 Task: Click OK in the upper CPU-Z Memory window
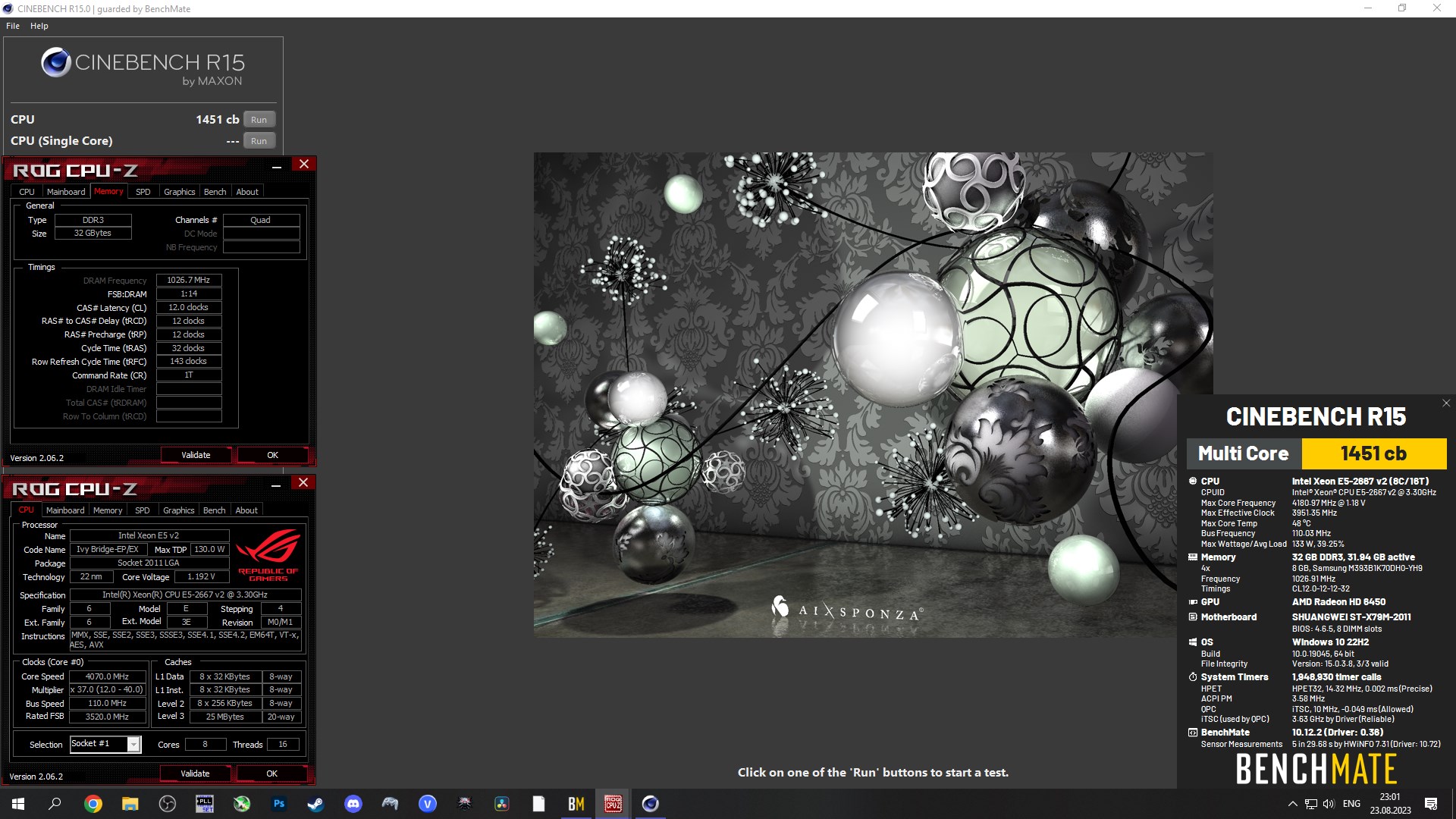click(x=273, y=455)
